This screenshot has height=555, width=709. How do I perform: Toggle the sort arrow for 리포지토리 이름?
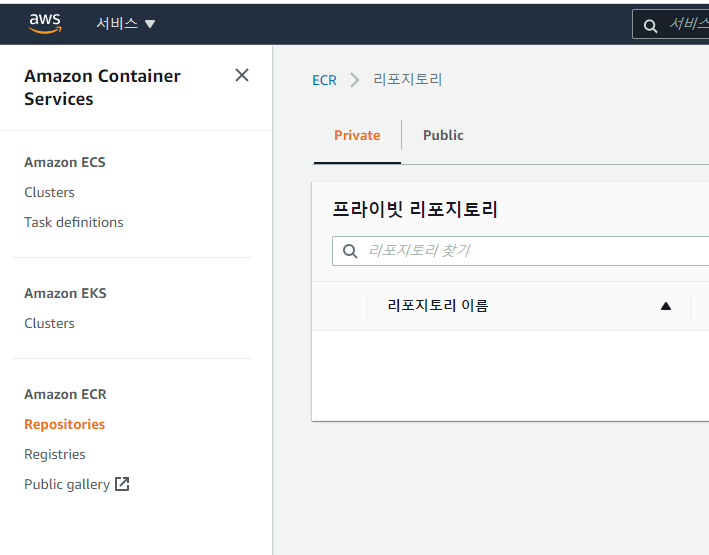click(x=666, y=306)
